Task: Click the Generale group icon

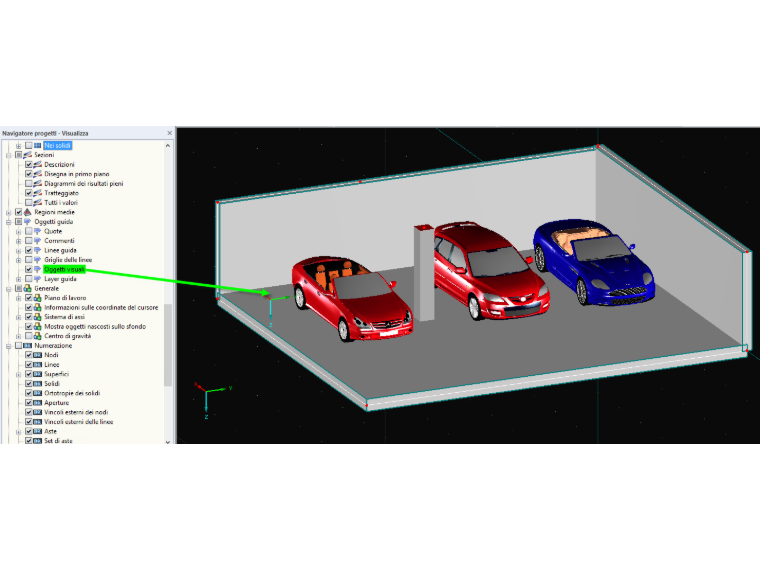Action: click(x=28, y=288)
